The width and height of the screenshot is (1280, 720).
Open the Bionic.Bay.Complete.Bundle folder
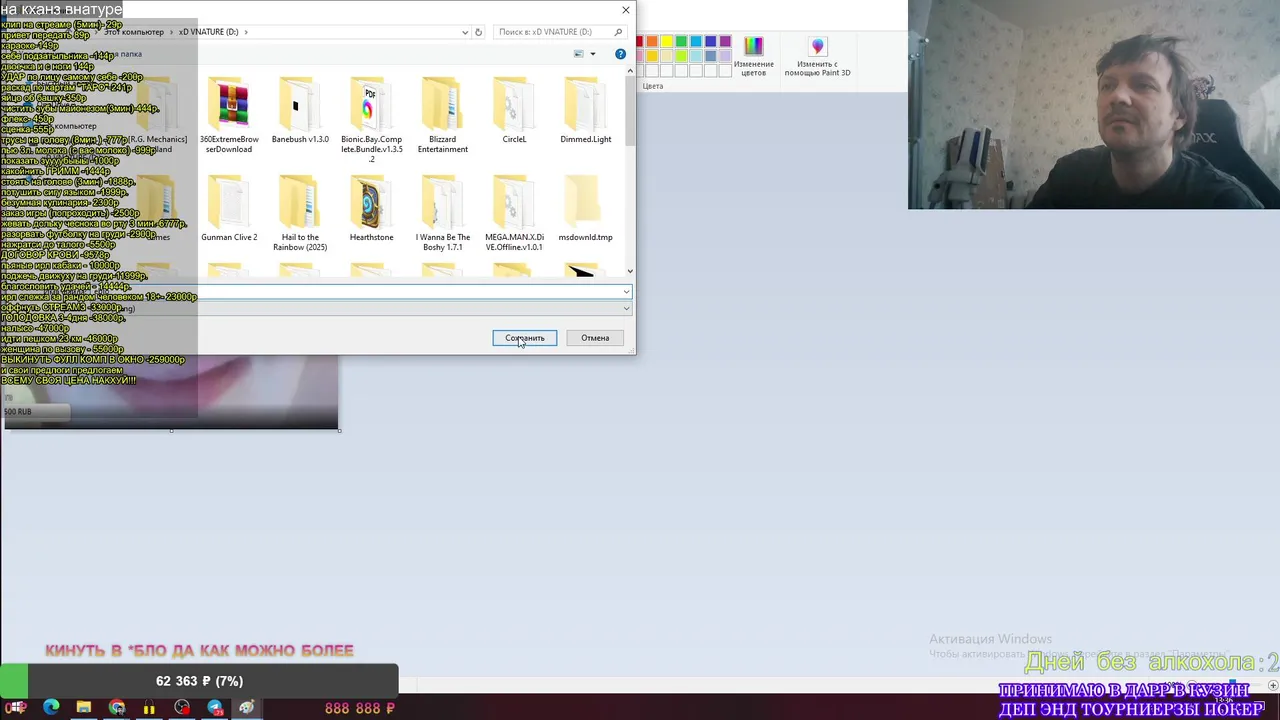[371, 120]
